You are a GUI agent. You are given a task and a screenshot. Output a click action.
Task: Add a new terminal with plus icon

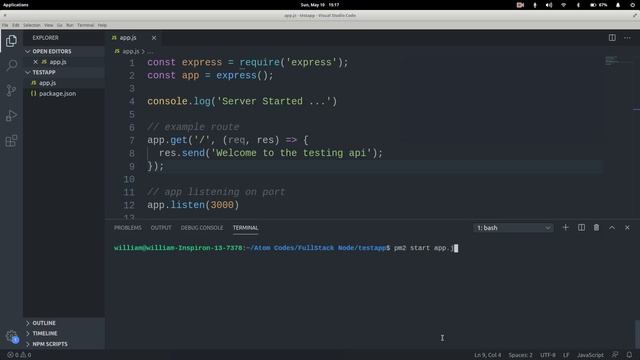click(x=565, y=227)
